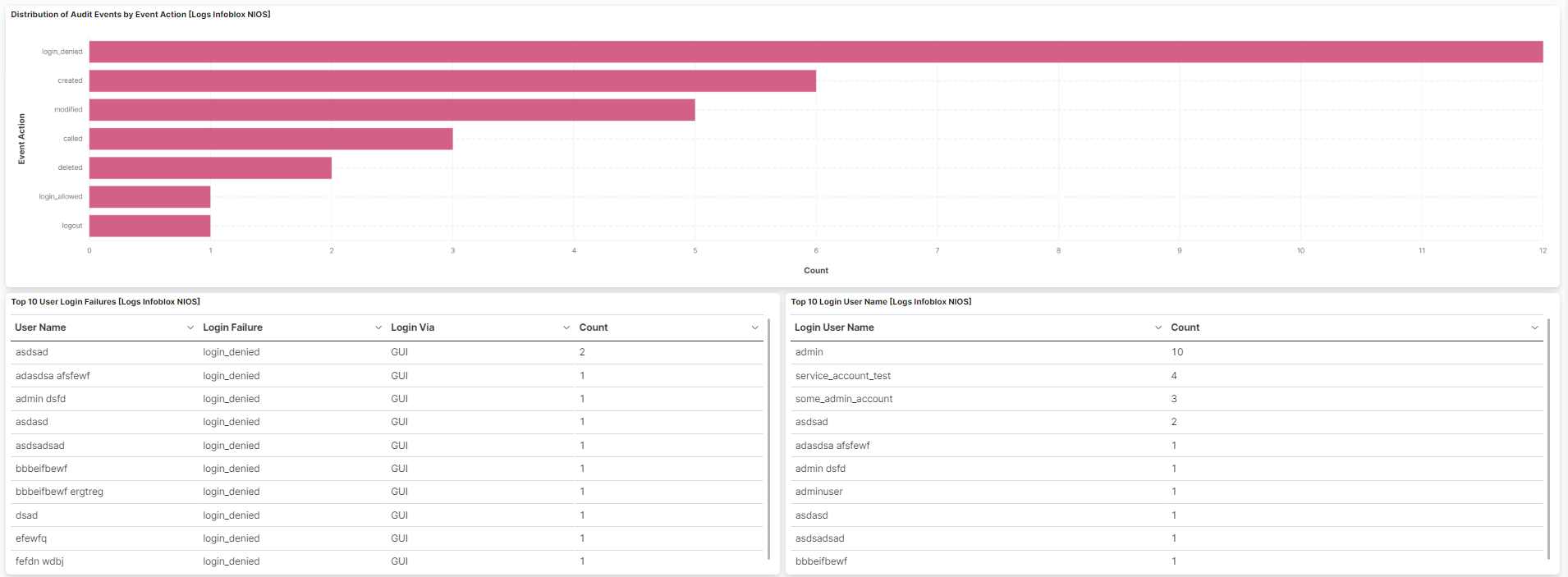Click the created bar in the chart
This screenshot has height=577, width=1568.
click(452, 80)
